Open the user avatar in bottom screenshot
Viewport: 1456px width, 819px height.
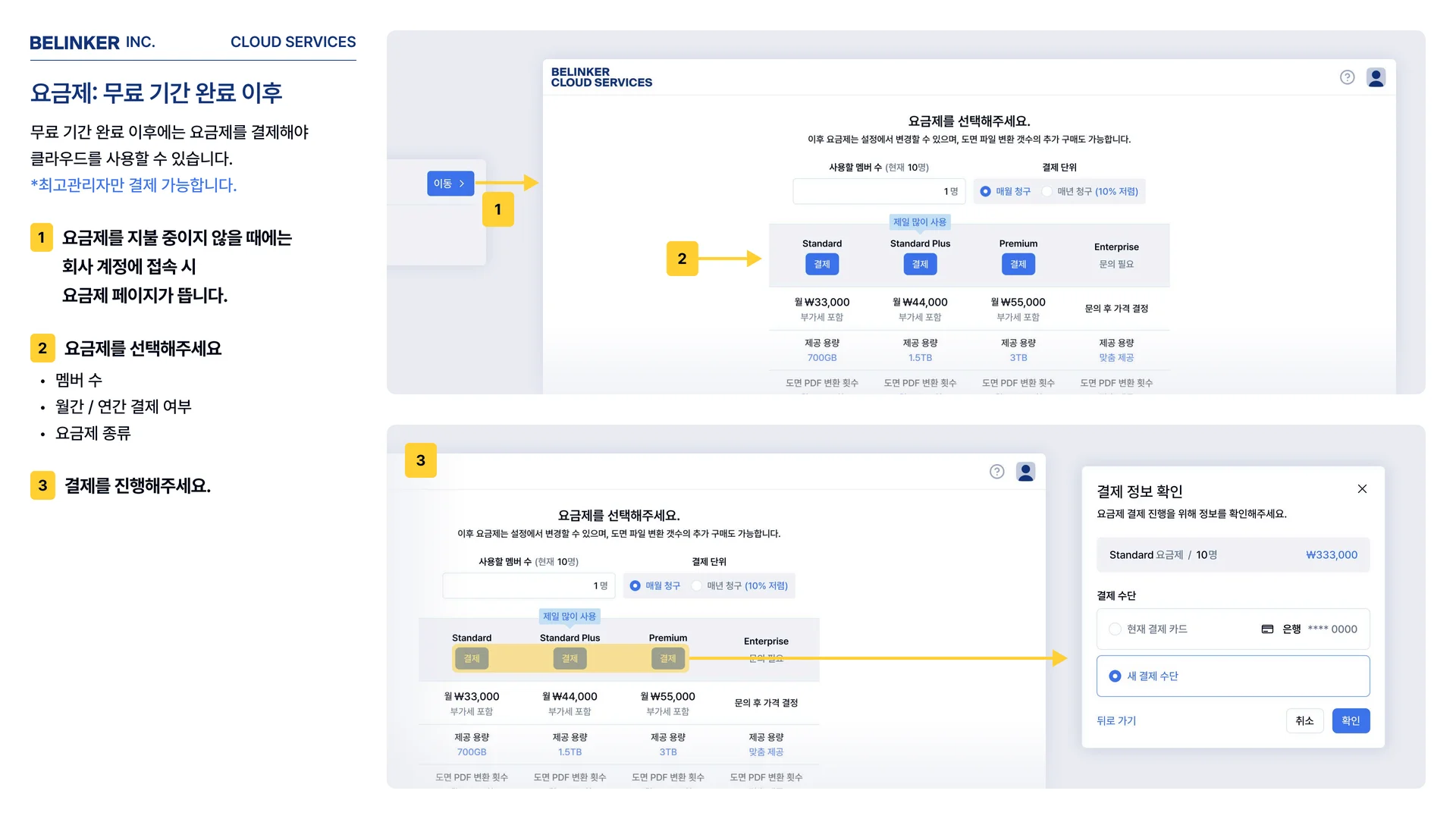coord(1025,472)
